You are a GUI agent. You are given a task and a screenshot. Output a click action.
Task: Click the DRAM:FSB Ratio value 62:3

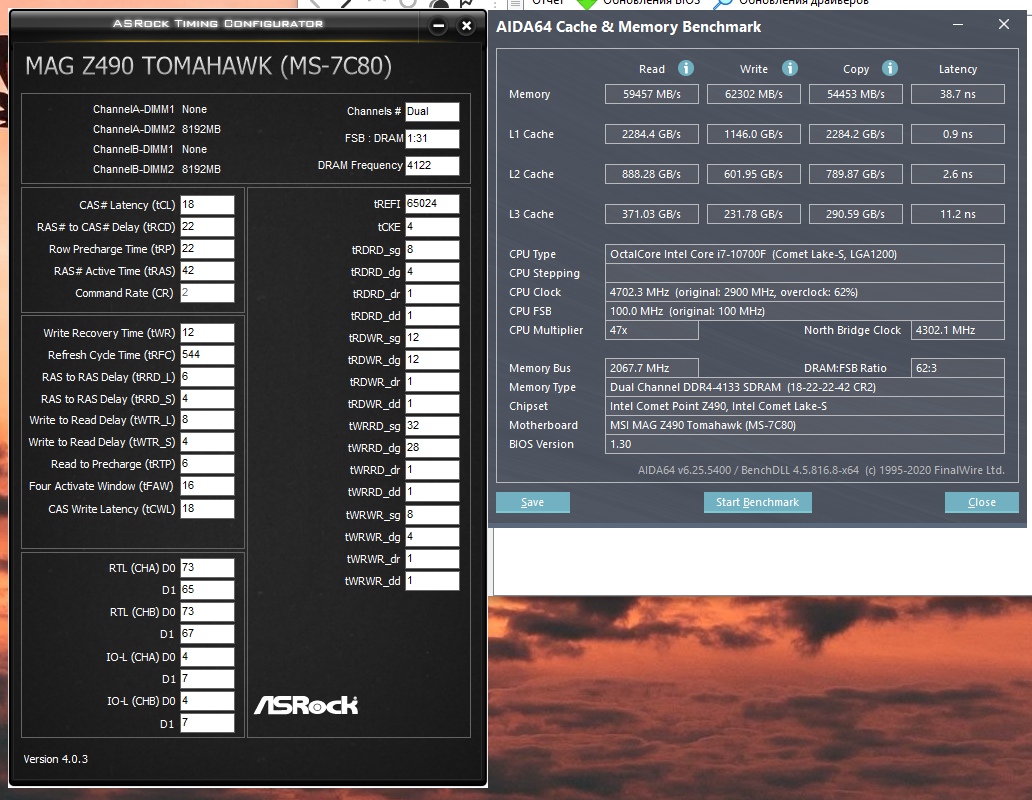click(958, 368)
